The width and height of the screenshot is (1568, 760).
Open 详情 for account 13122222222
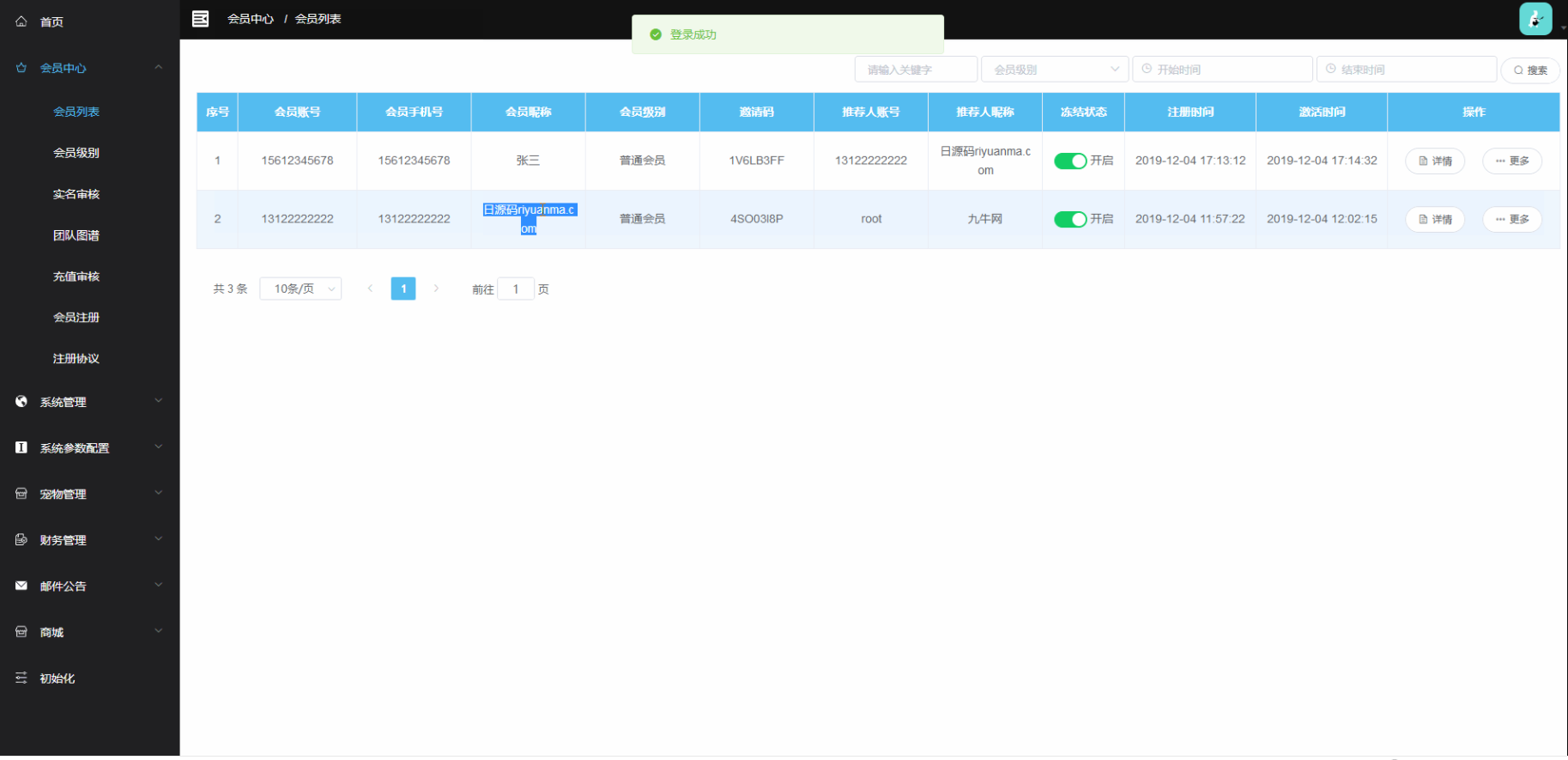click(1435, 219)
